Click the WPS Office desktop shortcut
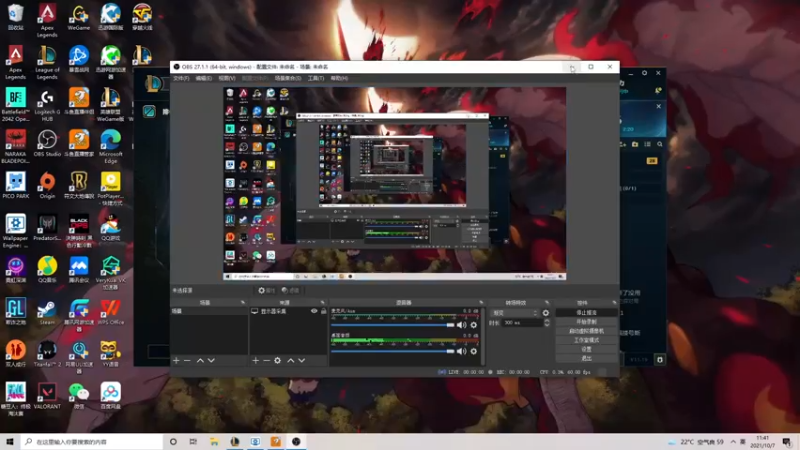This screenshot has width=800, height=450. coord(111,312)
